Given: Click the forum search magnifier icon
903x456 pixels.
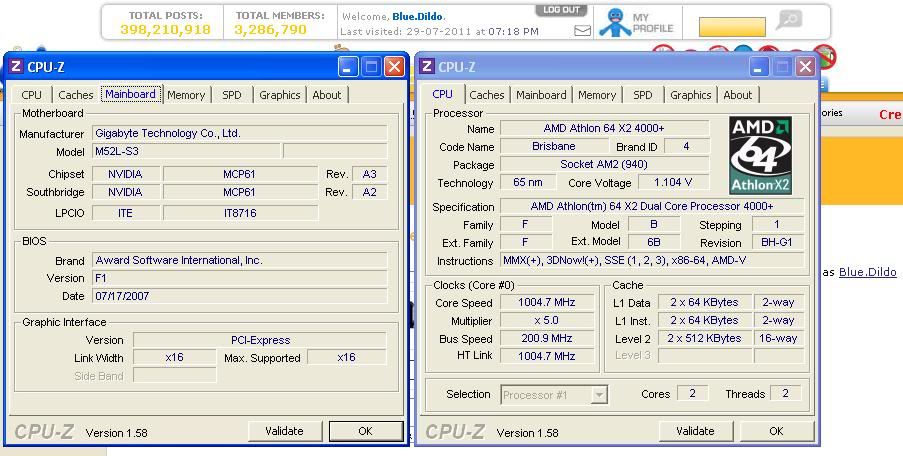Looking at the screenshot, I should coord(788,20).
